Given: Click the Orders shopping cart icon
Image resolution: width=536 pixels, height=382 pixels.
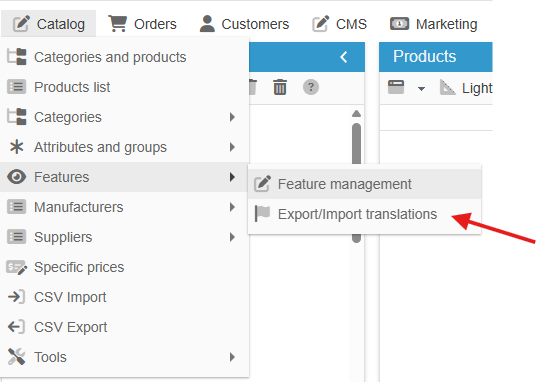Looking at the screenshot, I should [x=118, y=23].
